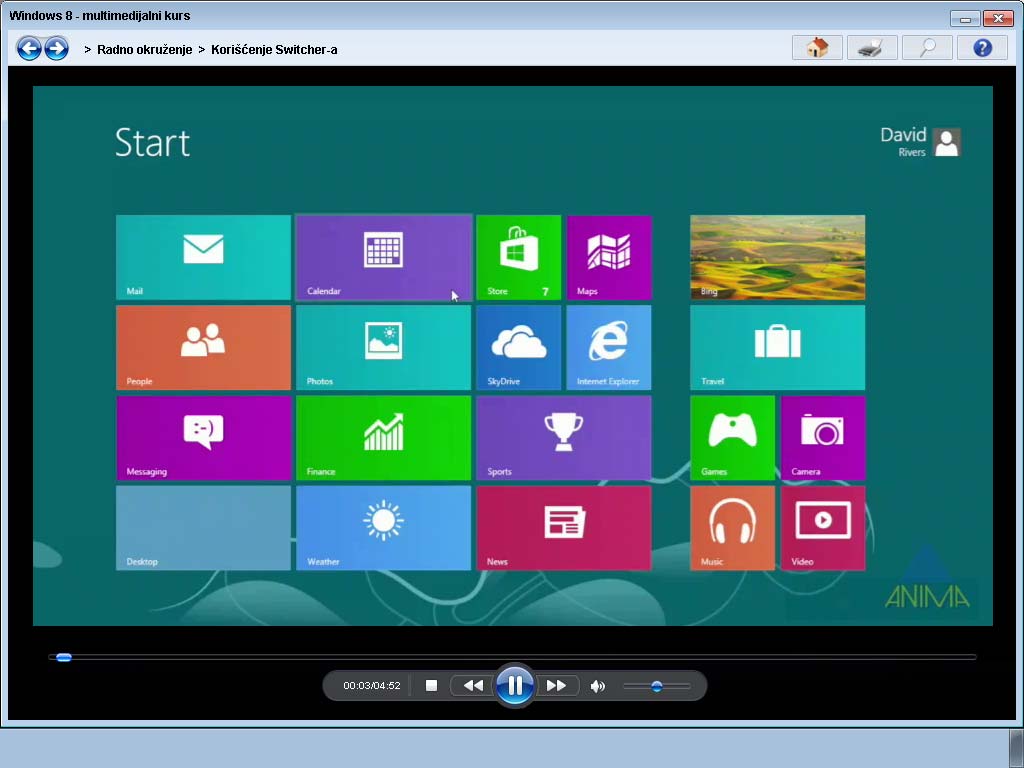Open help via the question mark icon
This screenshot has width=1024, height=768.
coord(981,47)
